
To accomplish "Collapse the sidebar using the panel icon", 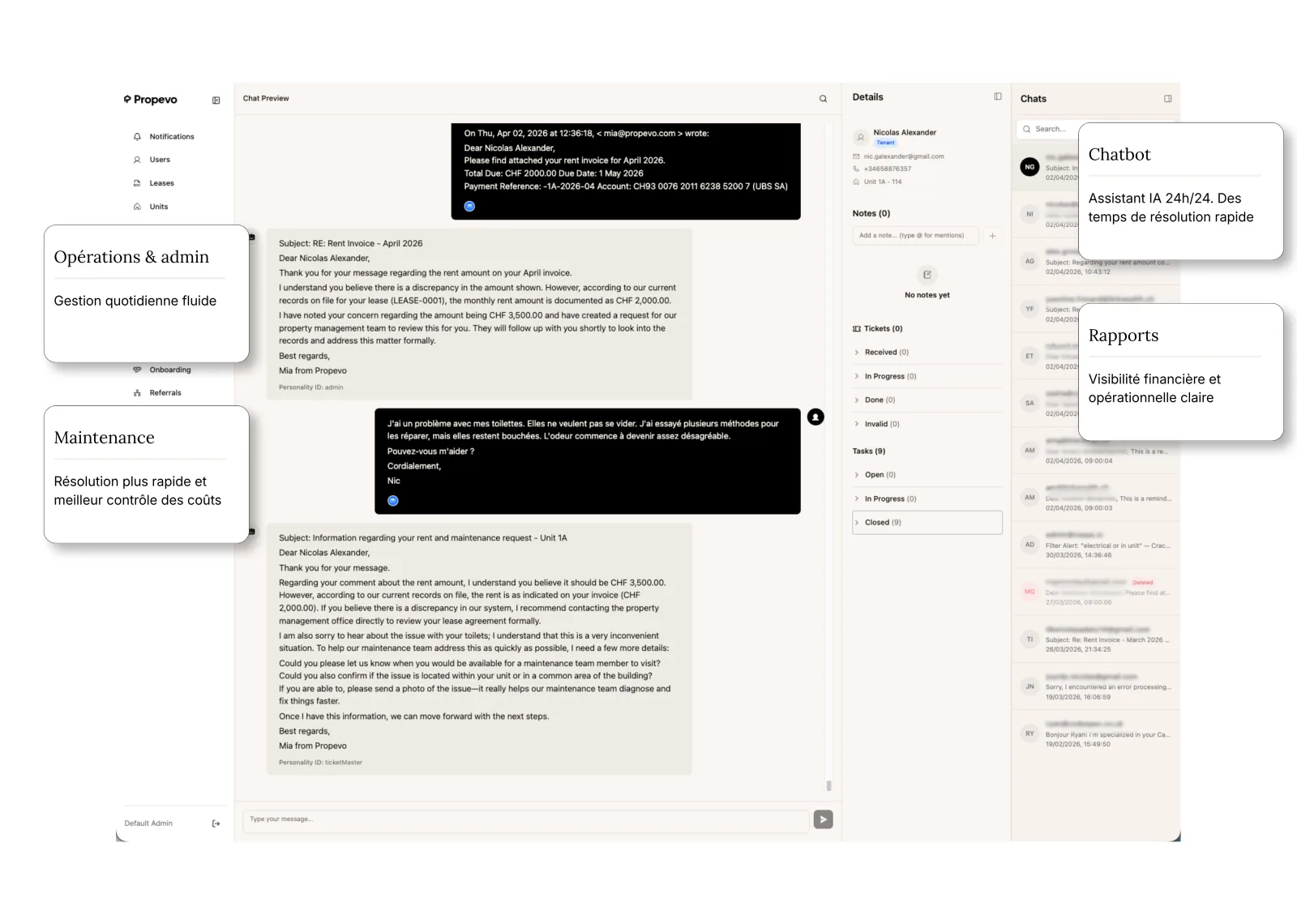I will (216, 100).
